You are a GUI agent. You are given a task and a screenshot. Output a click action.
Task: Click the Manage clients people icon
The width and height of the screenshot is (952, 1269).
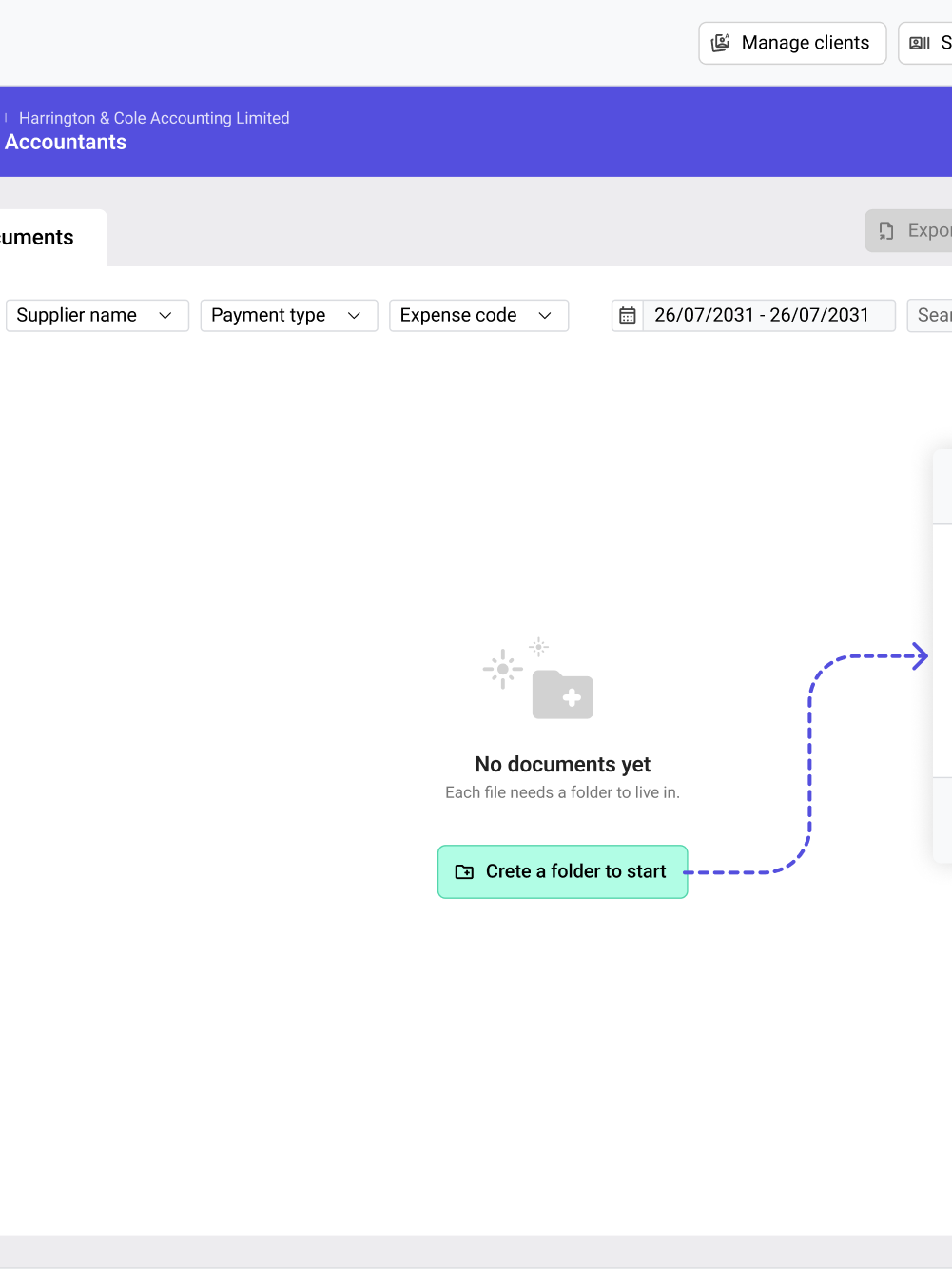point(721,43)
